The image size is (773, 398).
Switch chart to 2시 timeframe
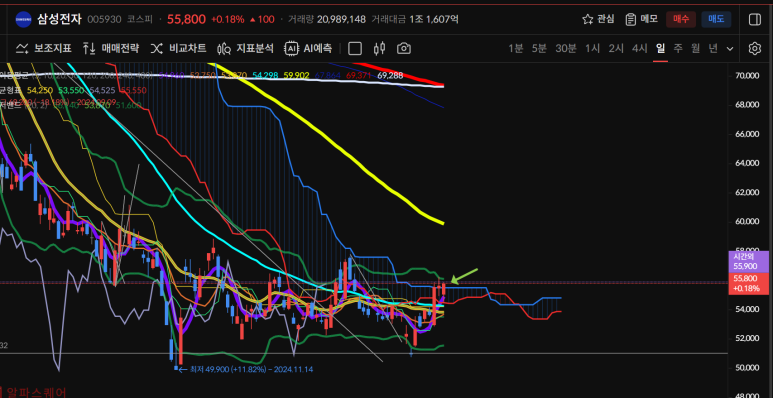pyautogui.click(x=616, y=48)
